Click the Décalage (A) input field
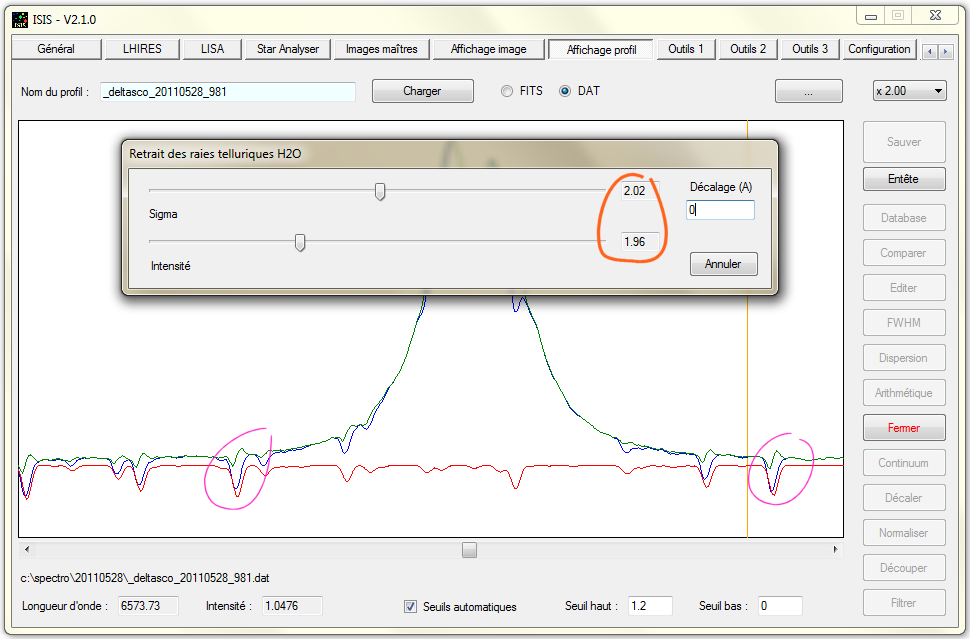The image size is (970, 639). point(720,210)
